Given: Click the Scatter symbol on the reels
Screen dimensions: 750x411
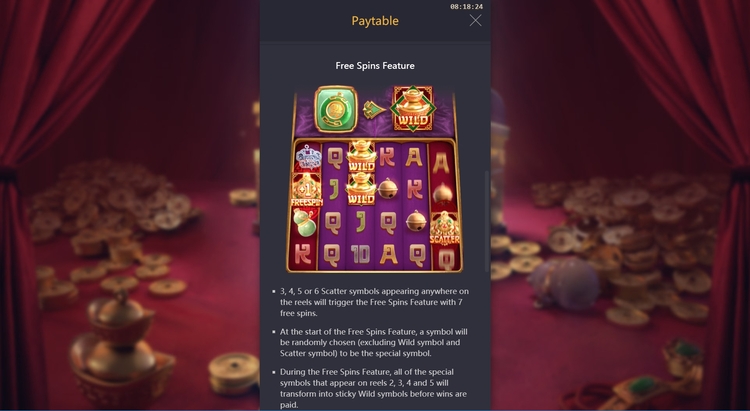Looking at the screenshot, I should (x=444, y=229).
